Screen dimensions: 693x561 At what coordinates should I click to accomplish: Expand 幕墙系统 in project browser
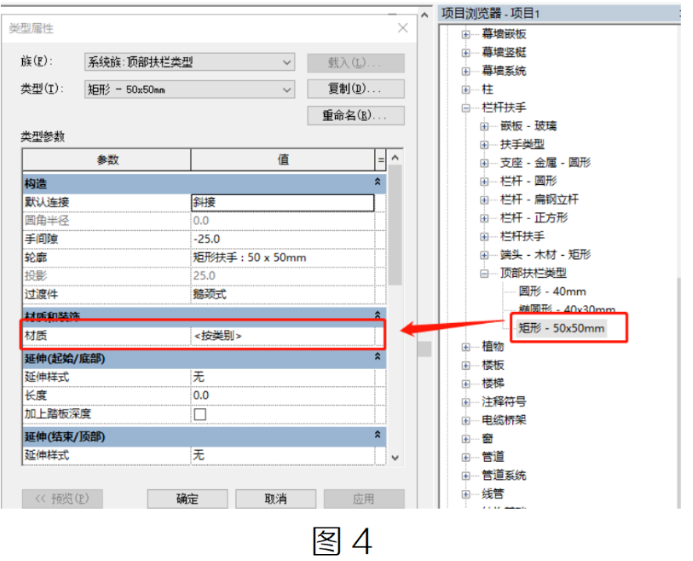pyautogui.click(x=465, y=71)
